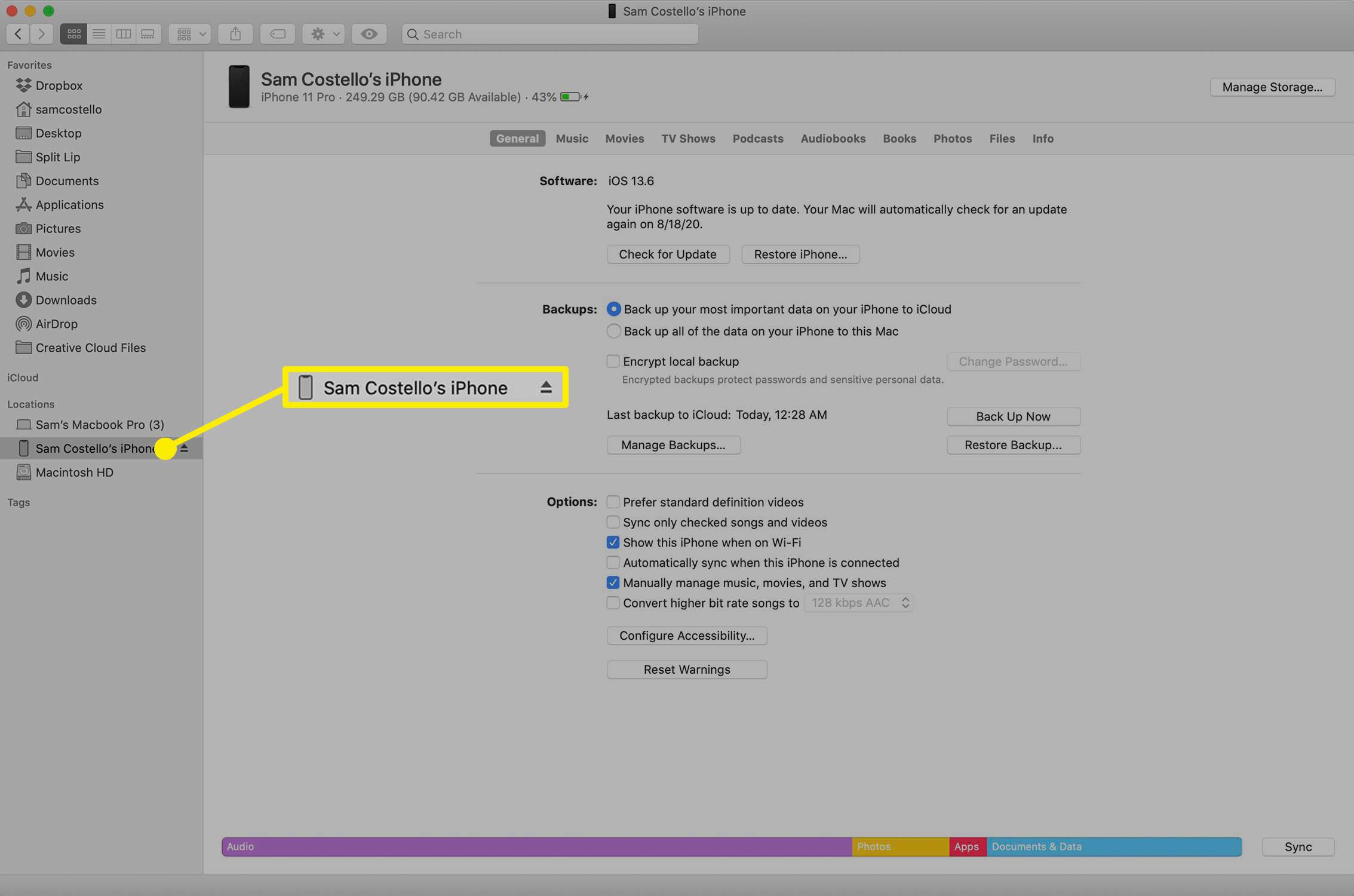Click the Audio segment of storage bar
The height and width of the screenshot is (896, 1354).
pyautogui.click(x=537, y=847)
